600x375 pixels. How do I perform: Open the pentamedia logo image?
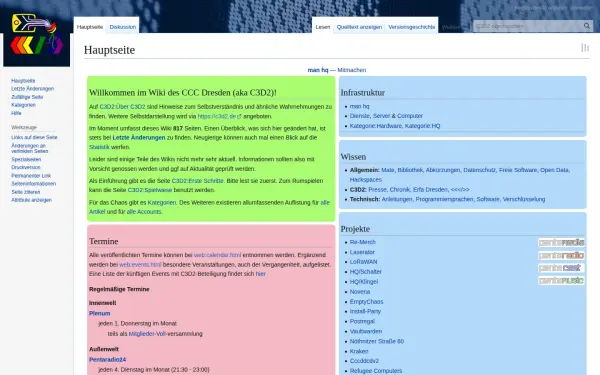point(561,243)
